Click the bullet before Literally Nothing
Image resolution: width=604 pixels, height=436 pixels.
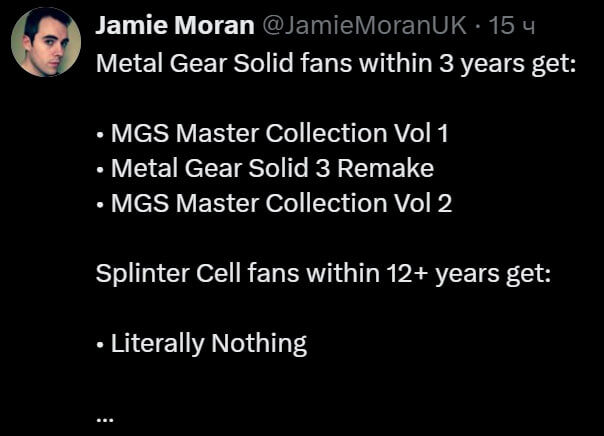[101, 344]
